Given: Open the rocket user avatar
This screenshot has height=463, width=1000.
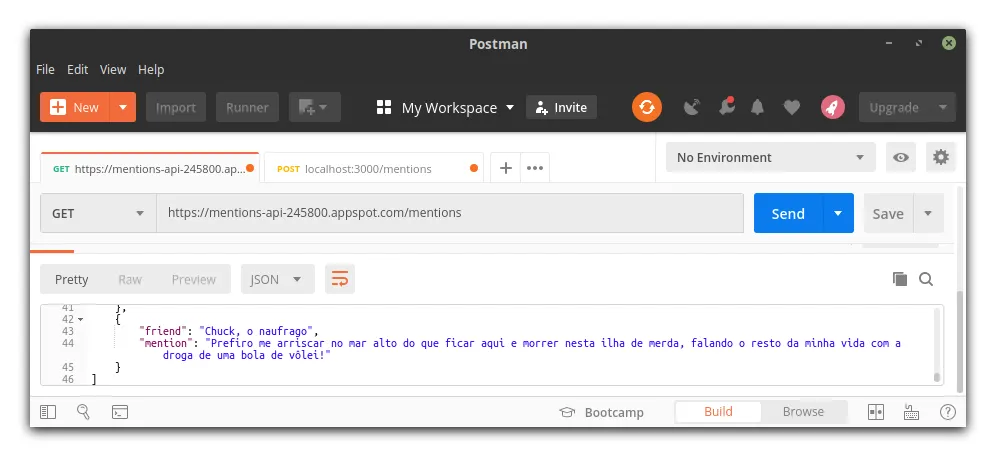Looking at the screenshot, I should click(x=832, y=107).
